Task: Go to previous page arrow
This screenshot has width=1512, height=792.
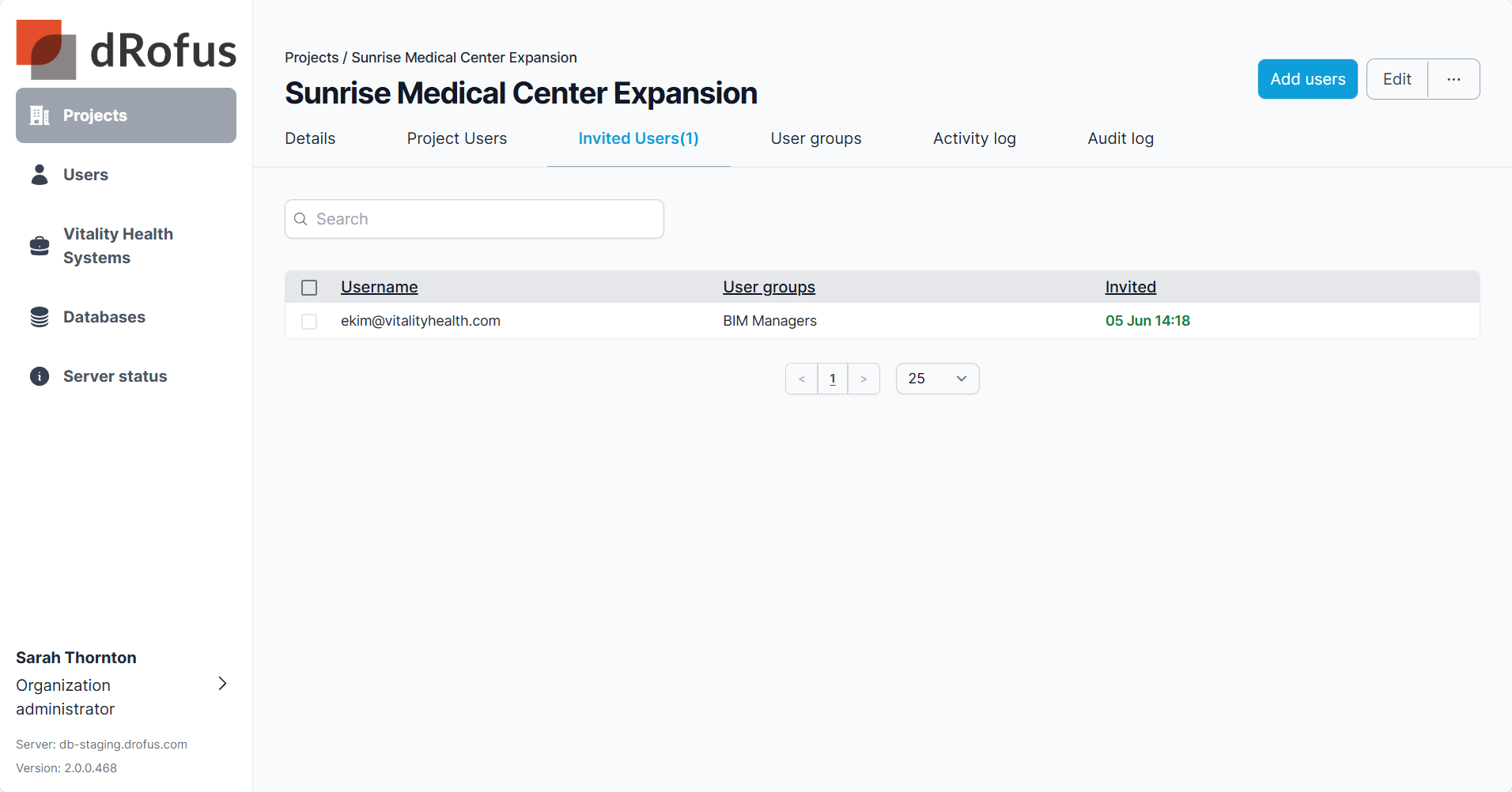Action: pyautogui.click(x=802, y=379)
